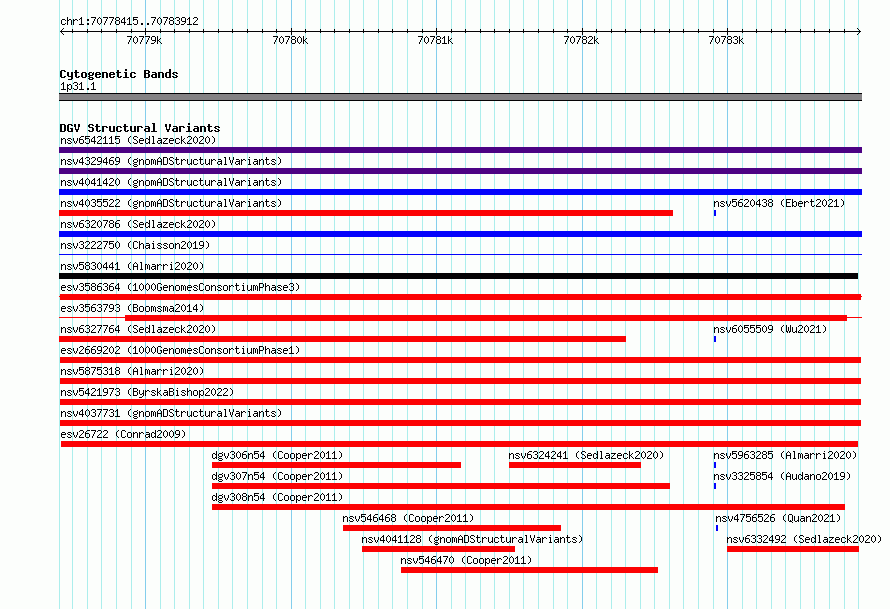This screenshot has height=609, width=890.
Task: Open the nsv6324241 (Sedlazeck2020) label
Action: click(x=586, y=455)
